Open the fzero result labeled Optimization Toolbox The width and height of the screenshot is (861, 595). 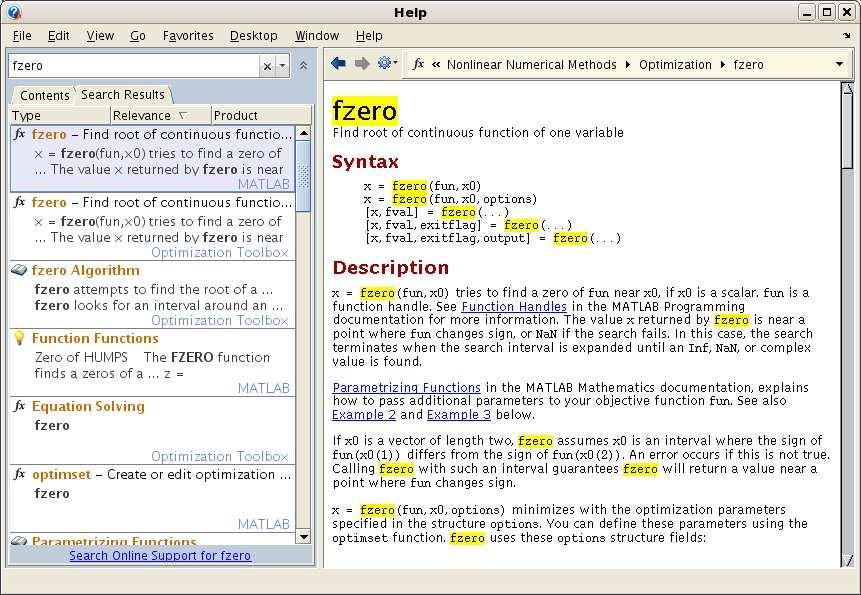tap(153, 227)
